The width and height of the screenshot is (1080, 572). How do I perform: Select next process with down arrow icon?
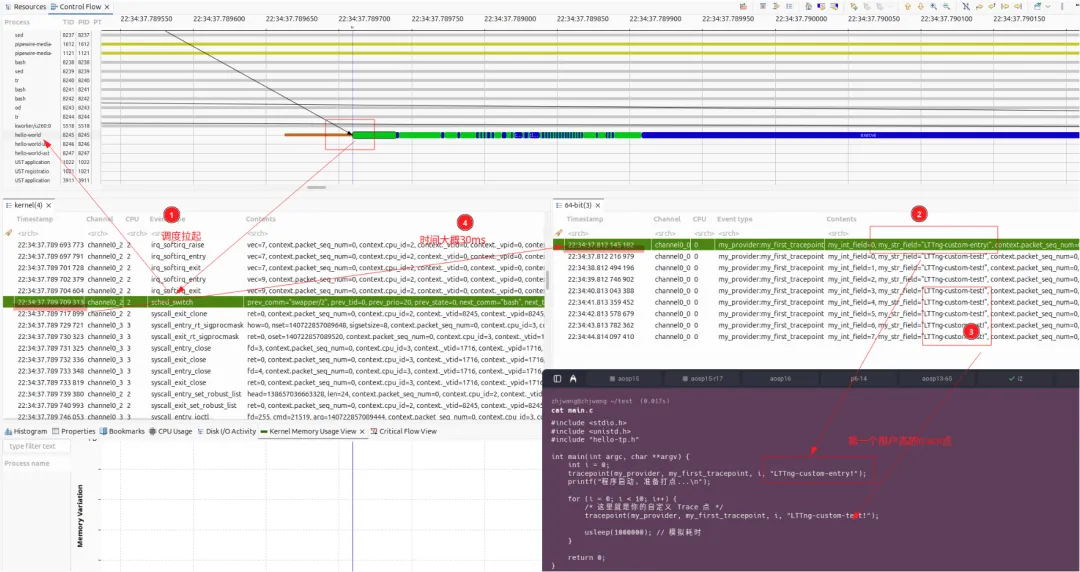pos(920,6)
